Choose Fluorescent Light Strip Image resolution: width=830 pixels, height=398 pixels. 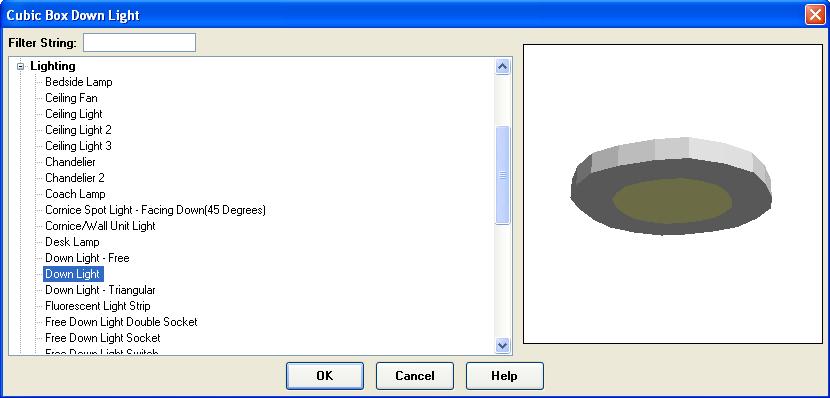coord(97,306)
